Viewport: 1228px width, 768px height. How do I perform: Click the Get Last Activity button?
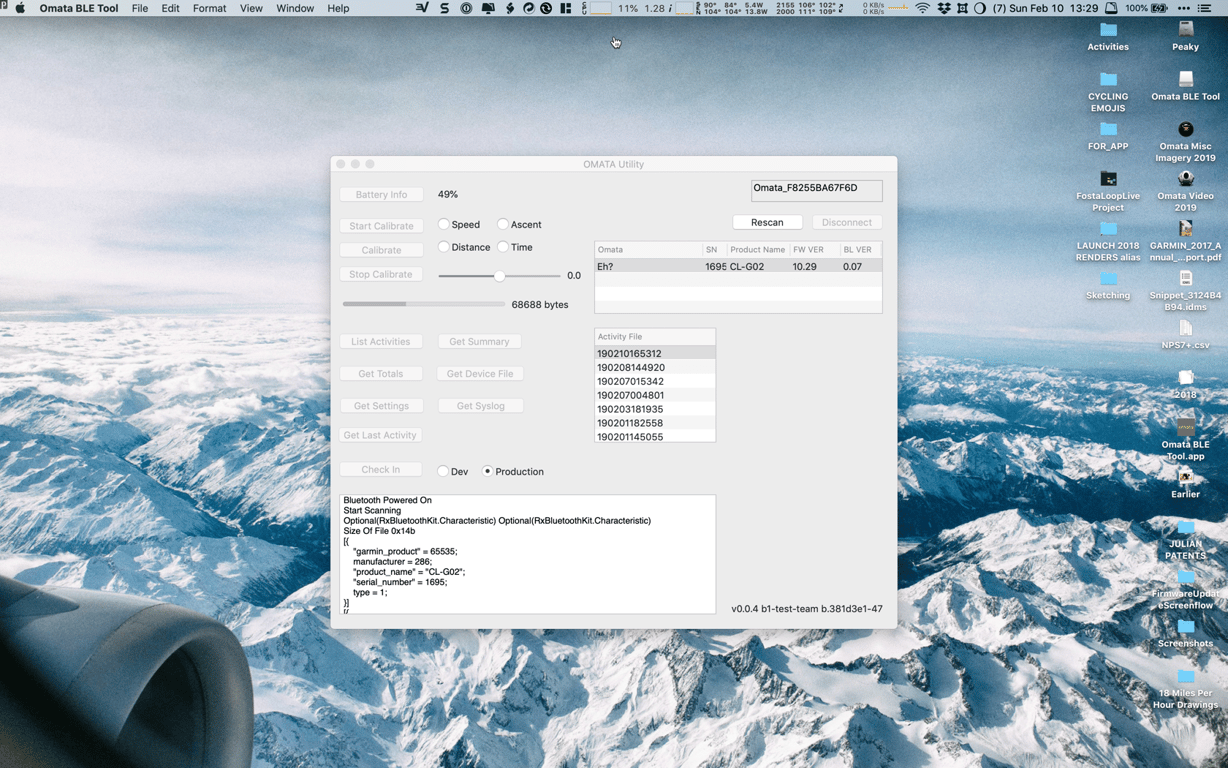click(380, 435)
